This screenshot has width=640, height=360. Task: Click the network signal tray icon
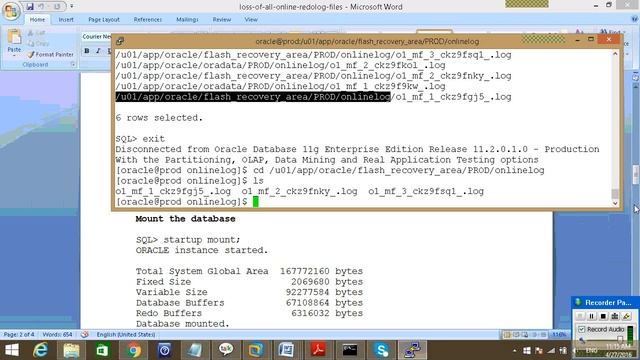(x=551, y=351)
